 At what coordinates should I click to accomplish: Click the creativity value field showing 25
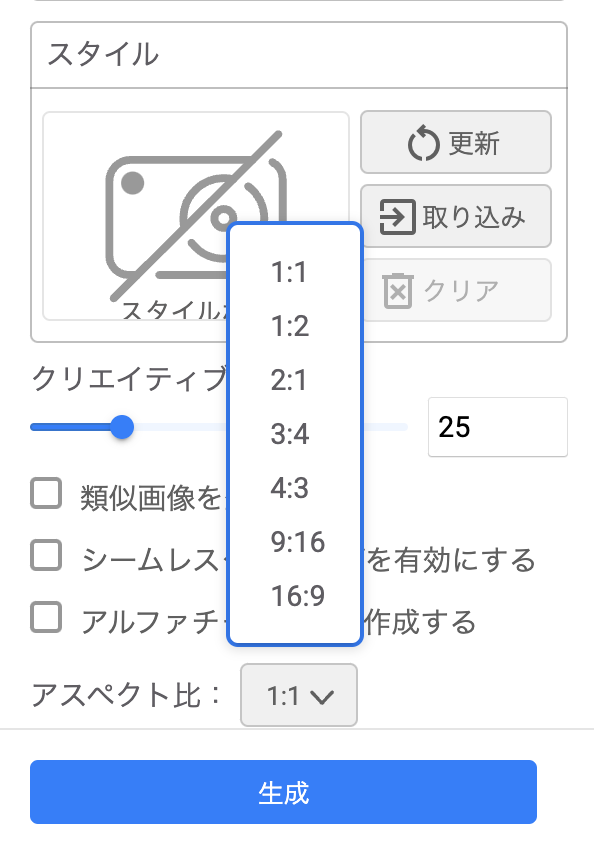pos(498,427)
